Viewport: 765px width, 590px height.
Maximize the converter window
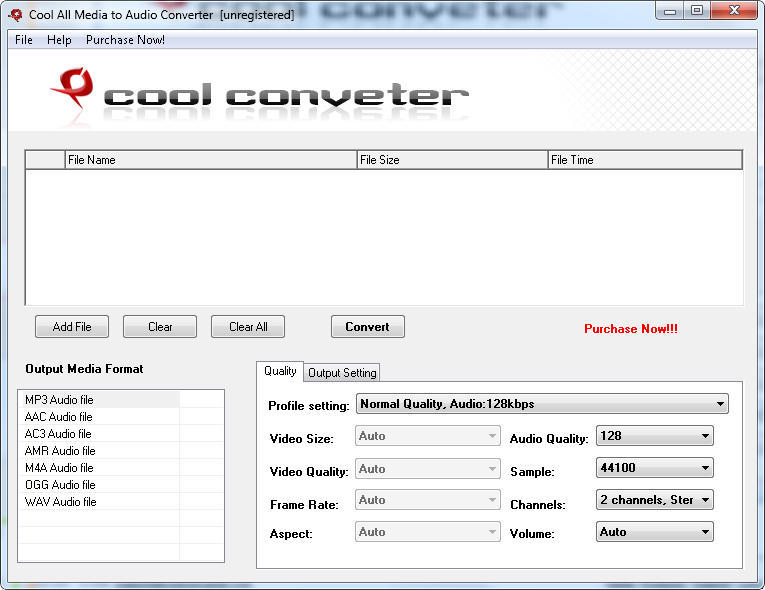(x=697, y=11)
